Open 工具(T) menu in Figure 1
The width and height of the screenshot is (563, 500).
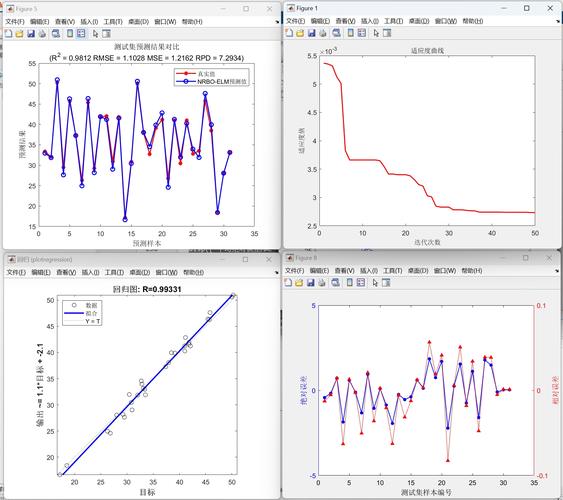click(394, 21)
